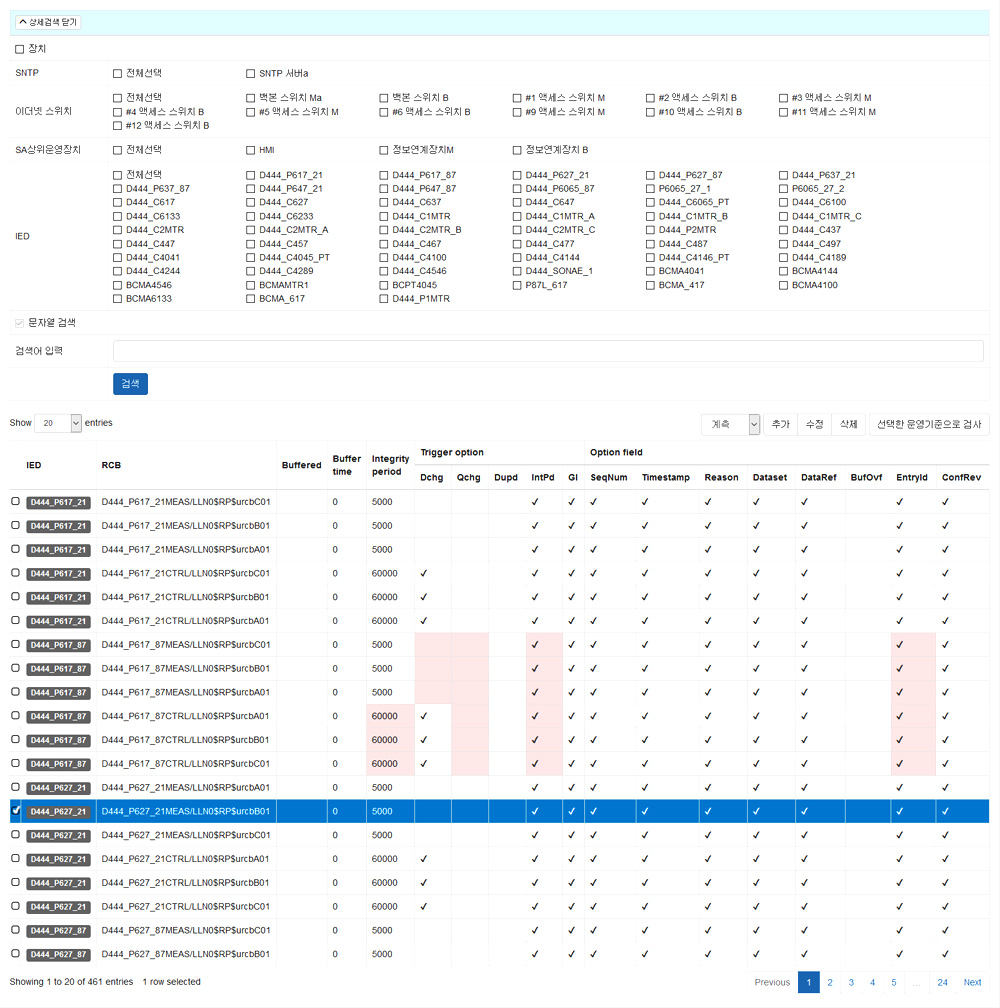Select row D444_P617_21MEAS/LLN0$RP$urcbC01
The width and height of the screenshot is (1000, 1008).
pyautogui.click(x=15, y=501)
